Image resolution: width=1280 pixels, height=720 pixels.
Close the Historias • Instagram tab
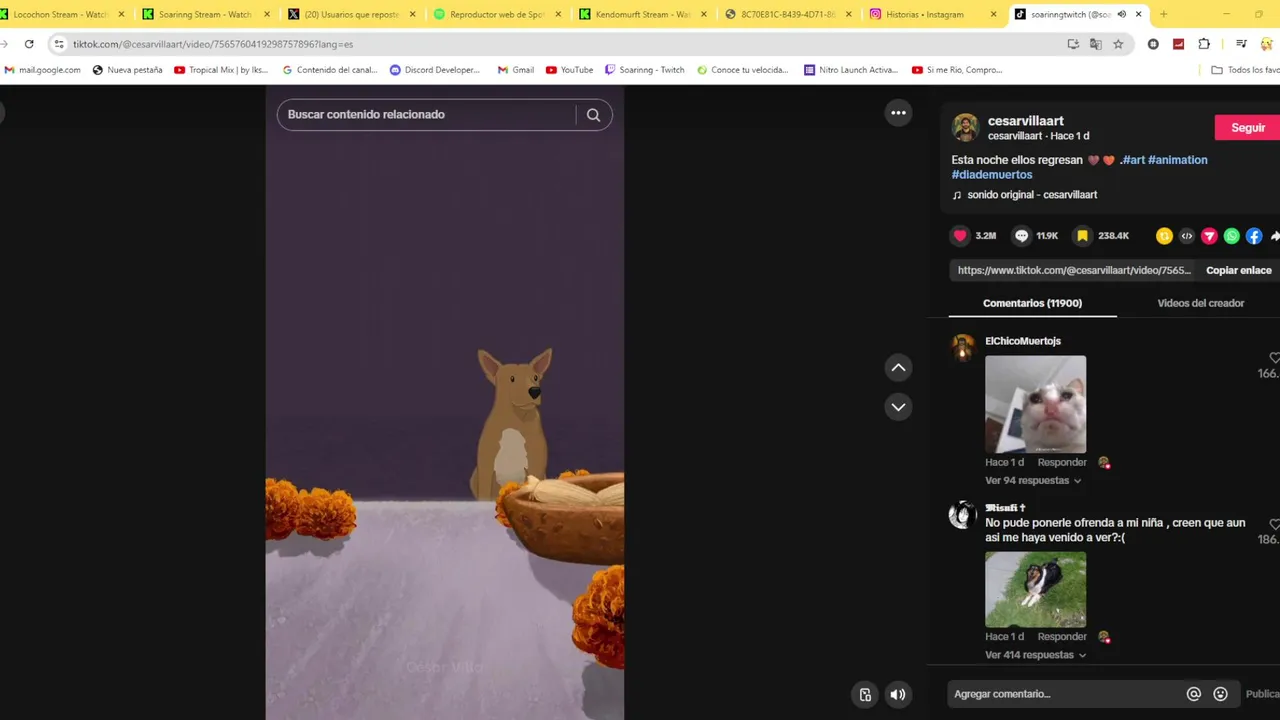pos(993,14)
